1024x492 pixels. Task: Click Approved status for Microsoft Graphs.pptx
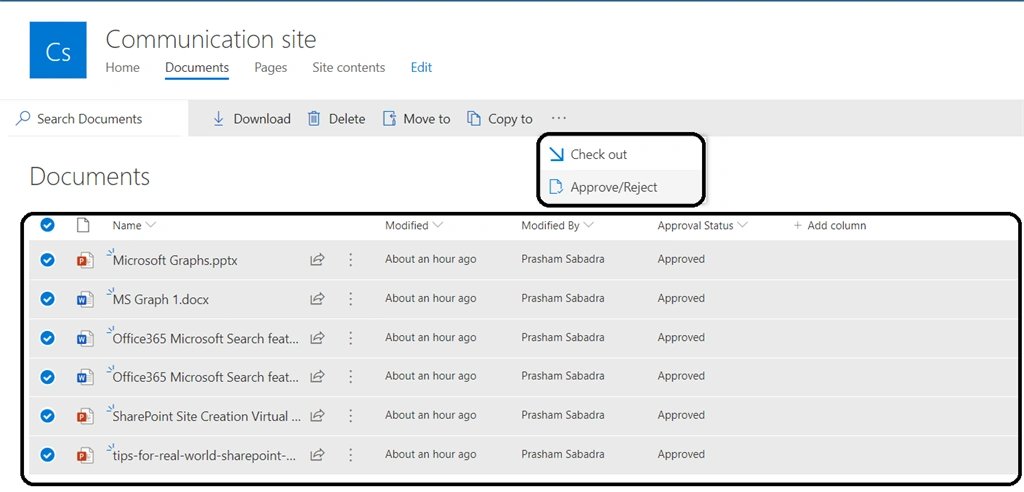click(681, 259)
